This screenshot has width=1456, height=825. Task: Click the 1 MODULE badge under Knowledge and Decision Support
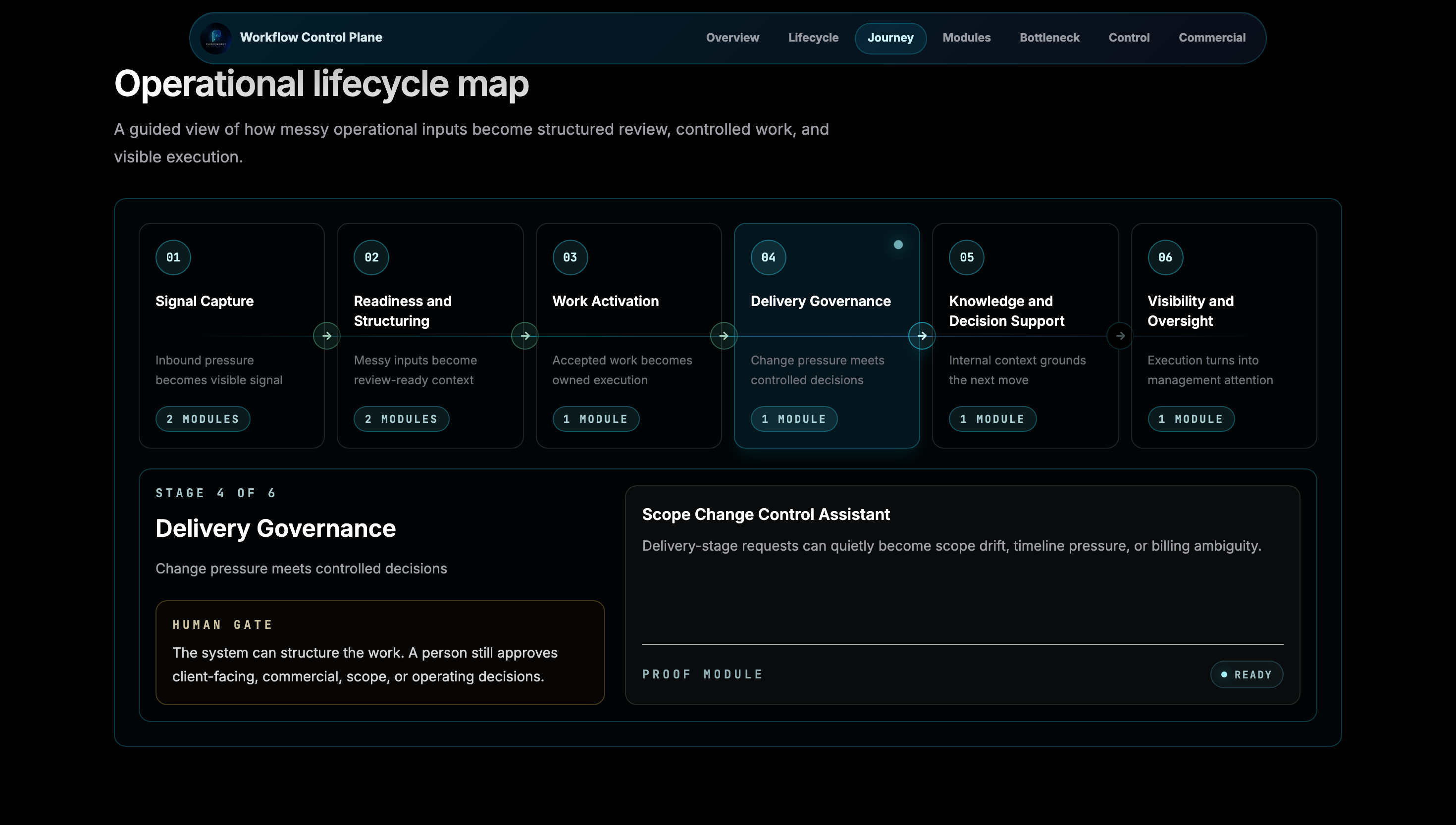tap(993, 419)
